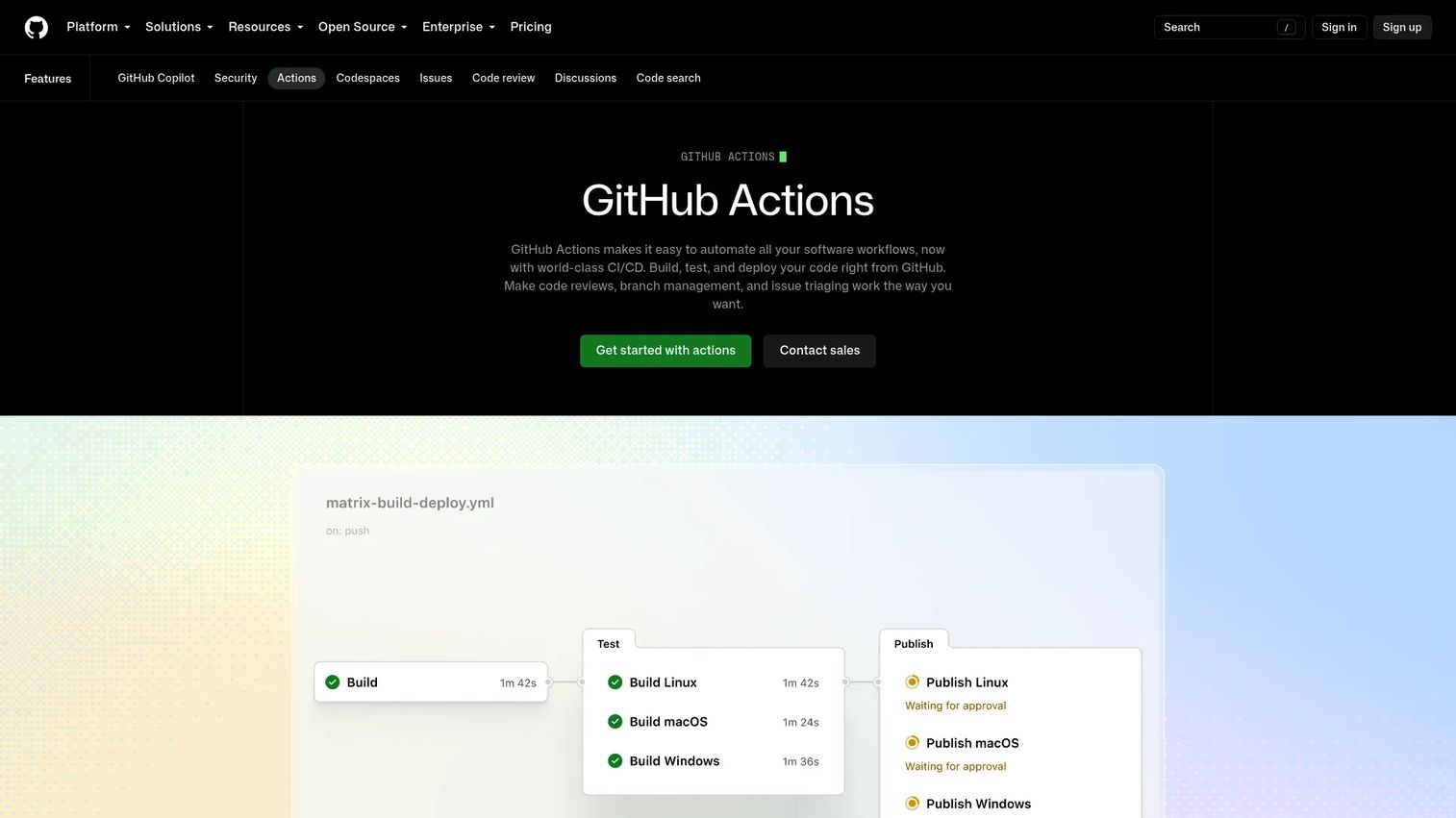The image size is (1456, 818).
Task: Click the green check icon beside Build Linux
Action: pos(615,682)
